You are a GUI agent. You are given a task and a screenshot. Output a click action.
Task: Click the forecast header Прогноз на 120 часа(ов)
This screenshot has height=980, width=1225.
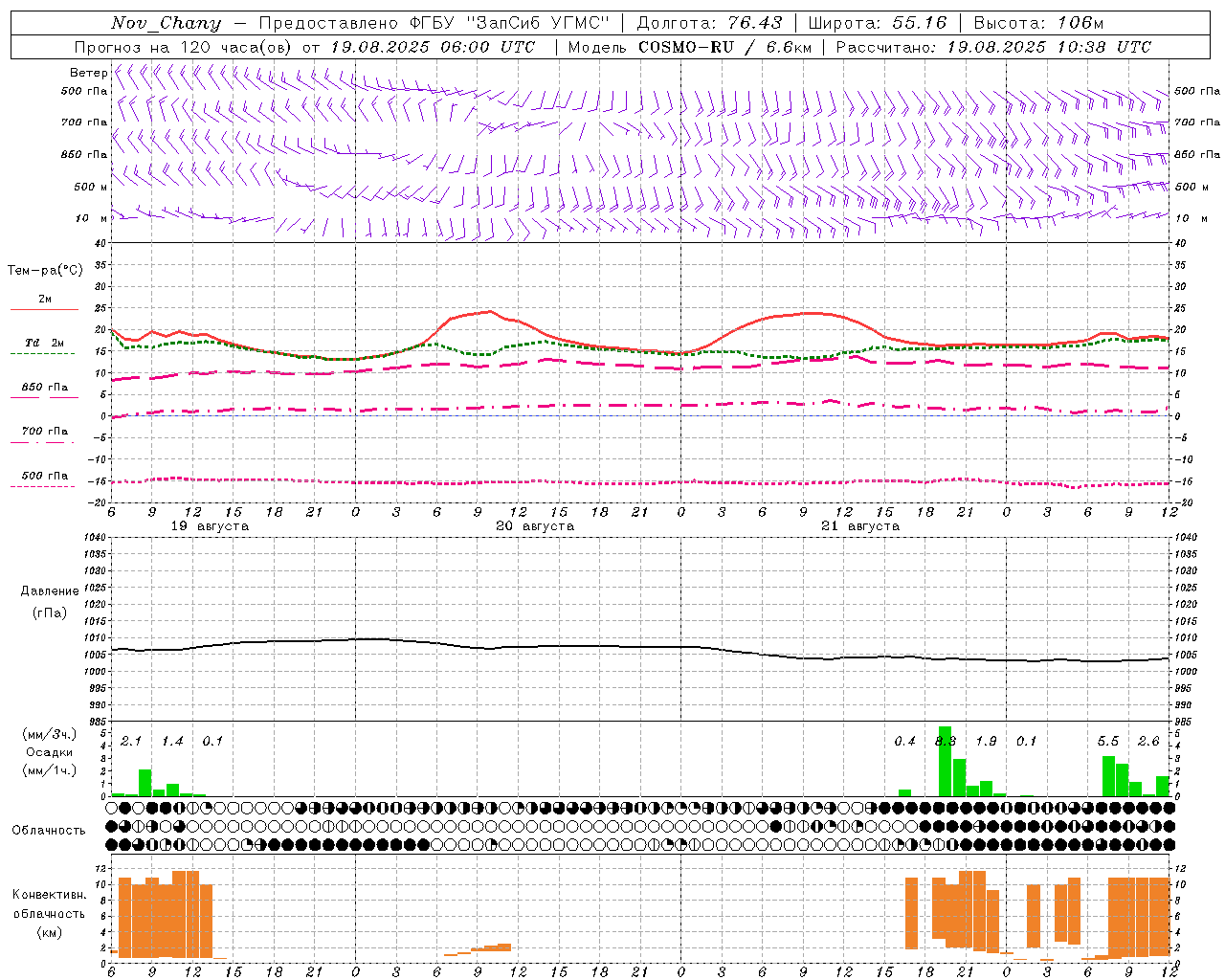click(185, 47)
